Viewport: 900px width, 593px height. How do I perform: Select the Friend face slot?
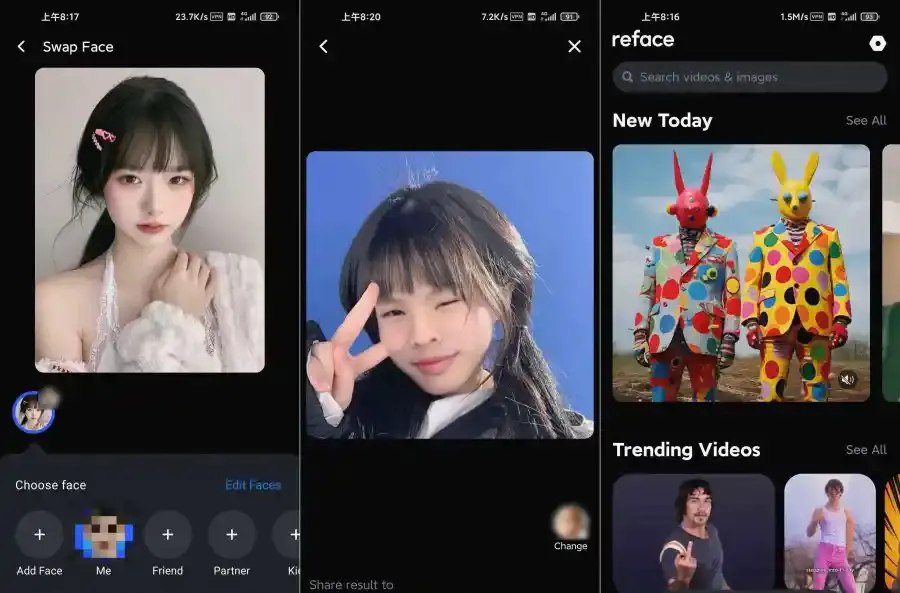(167, 535)
